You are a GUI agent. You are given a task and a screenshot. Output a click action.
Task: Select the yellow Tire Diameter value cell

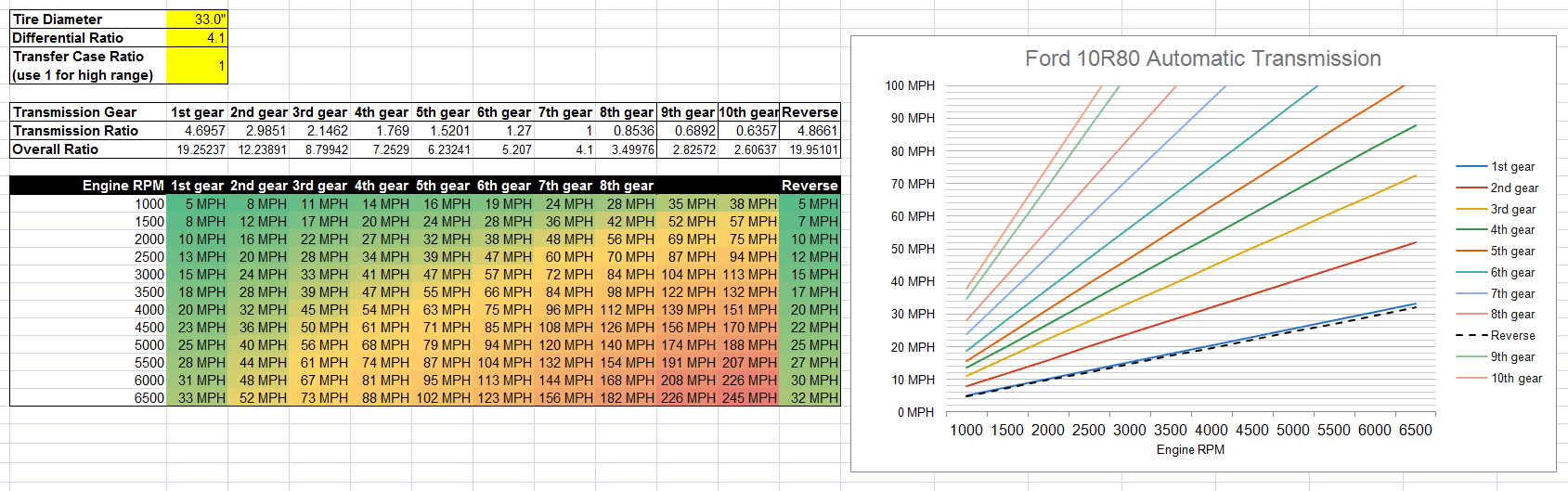[197, 19]
